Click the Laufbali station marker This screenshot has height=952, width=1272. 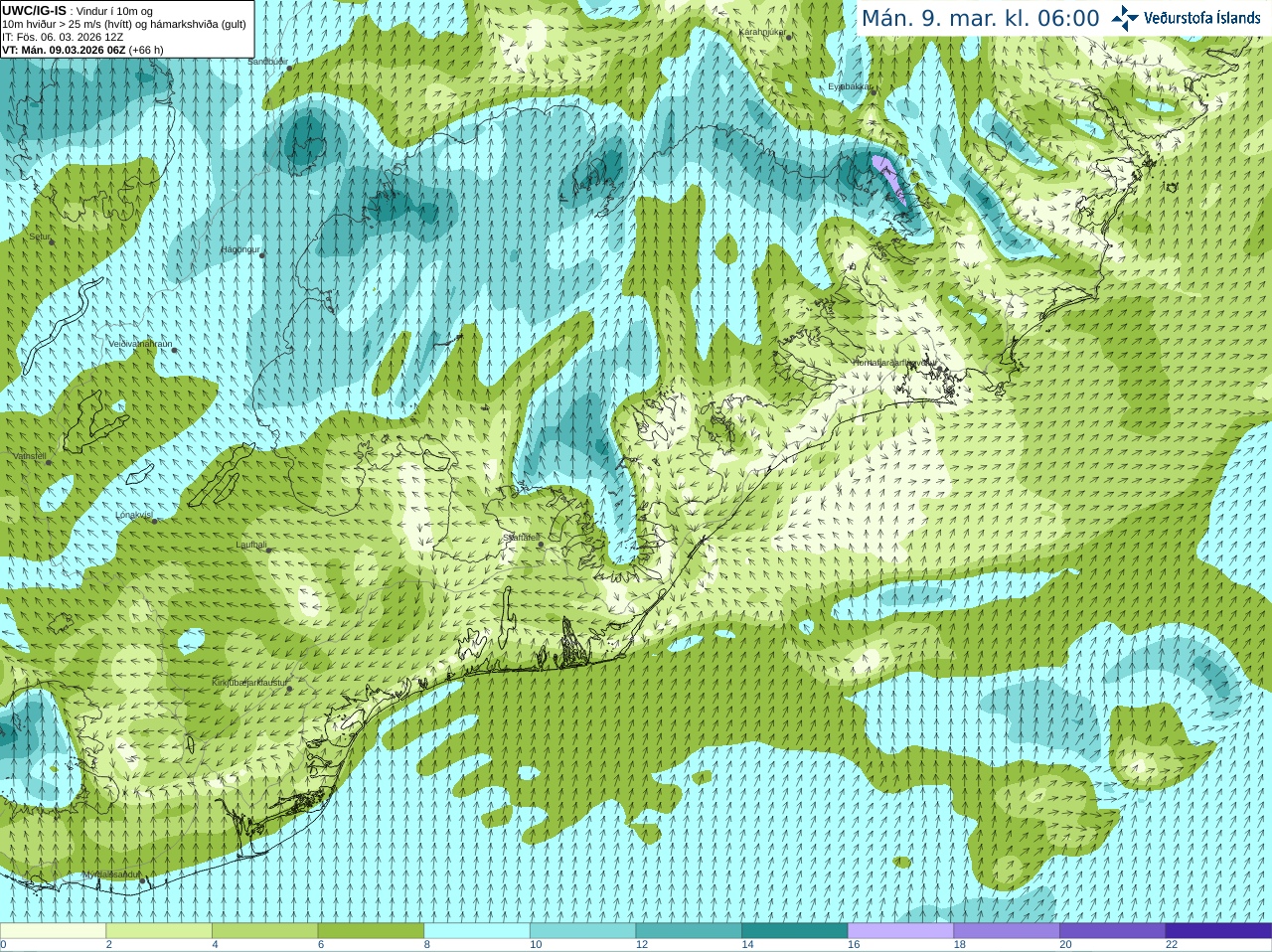coord(269,551)
